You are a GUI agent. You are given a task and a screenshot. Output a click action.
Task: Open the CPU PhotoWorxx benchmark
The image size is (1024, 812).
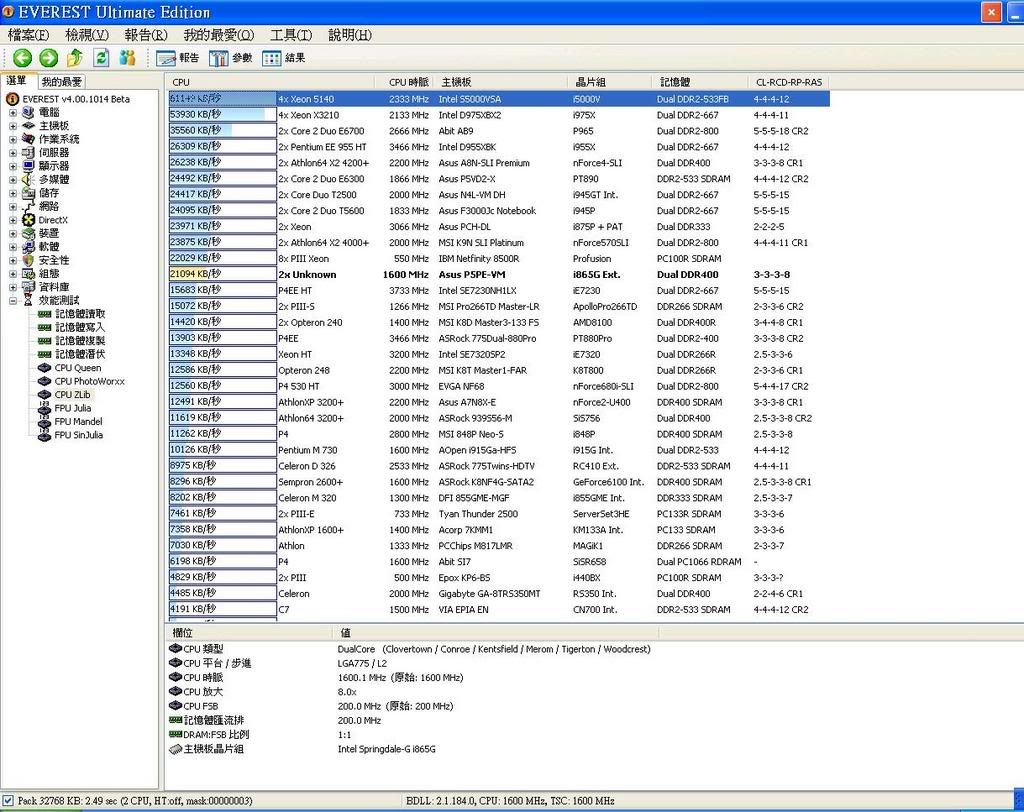89,381
